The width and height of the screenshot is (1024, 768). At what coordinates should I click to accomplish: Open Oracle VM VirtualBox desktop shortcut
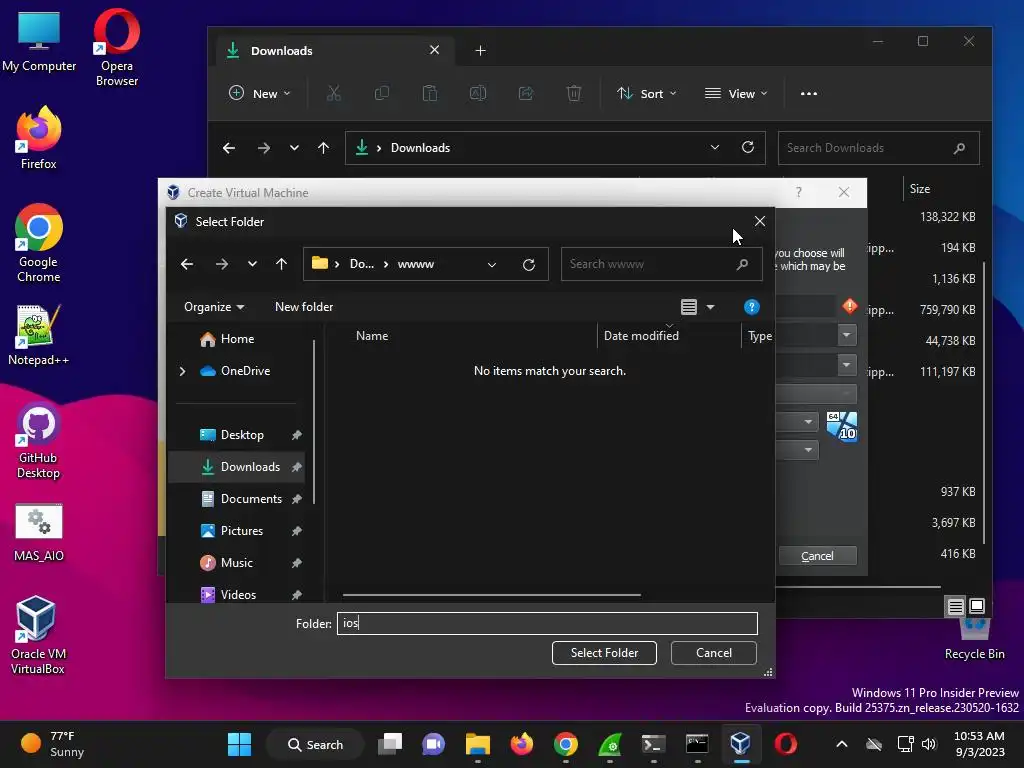click(37, 635)
